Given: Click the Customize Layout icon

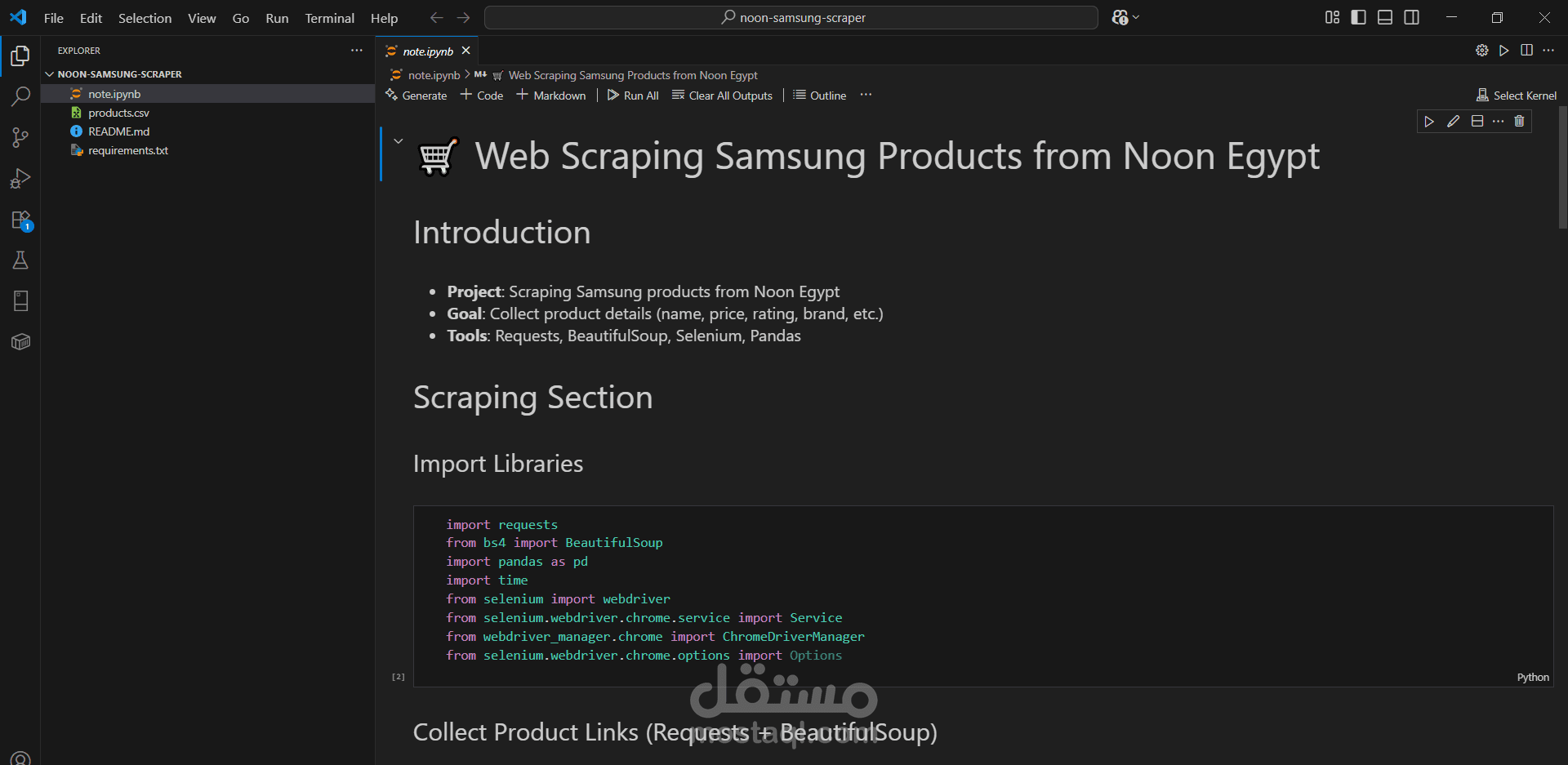Looking at the screenshot, I should point(1332,18).
